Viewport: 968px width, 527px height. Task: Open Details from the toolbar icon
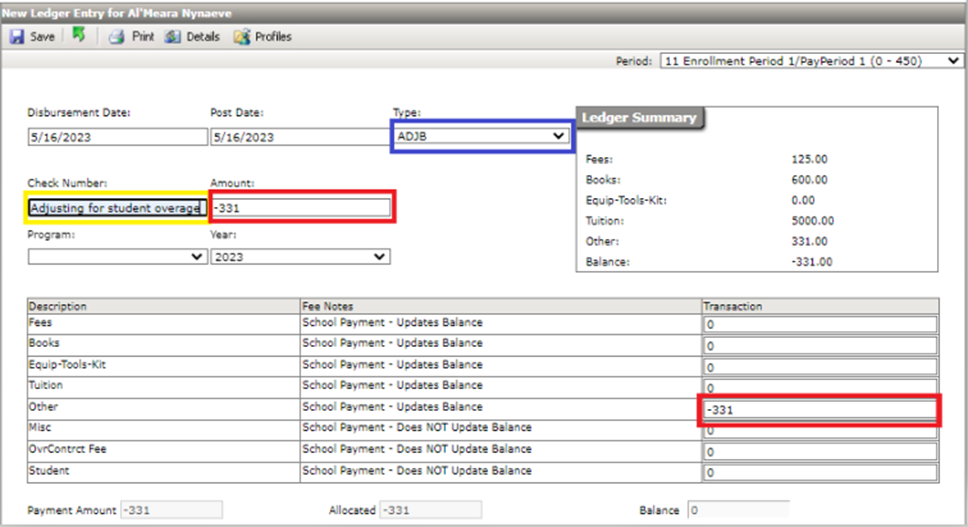pos(173,37)
